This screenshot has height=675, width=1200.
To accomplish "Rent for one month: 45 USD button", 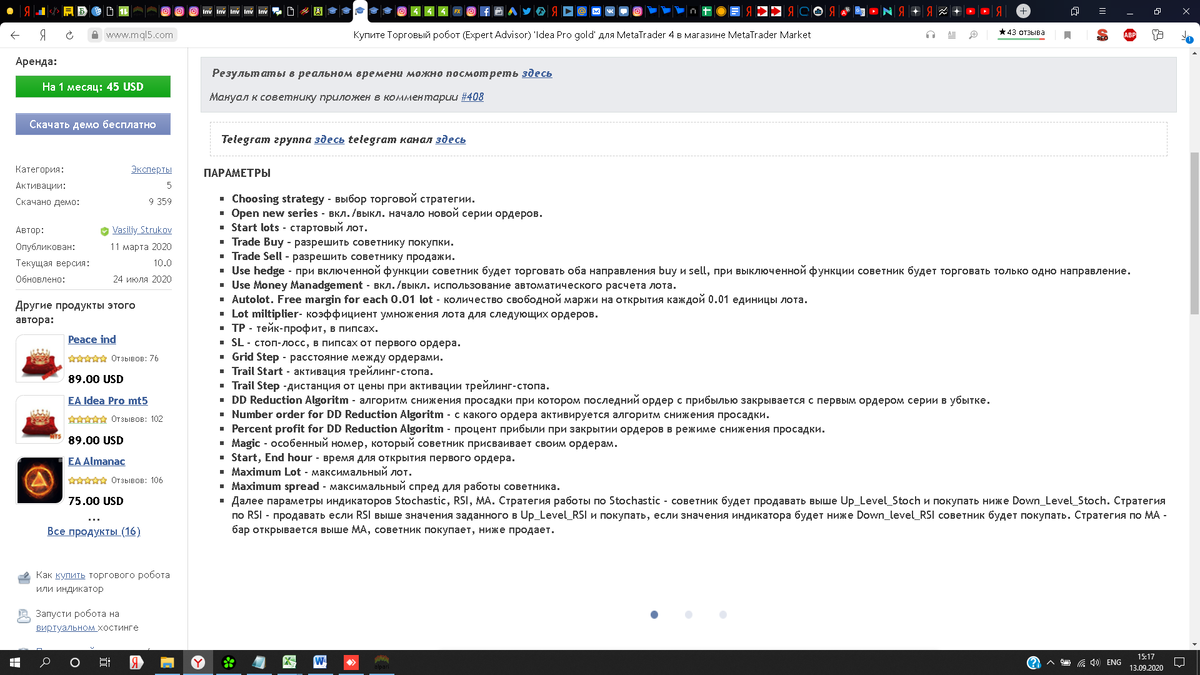I will click(x=93, y=87).
